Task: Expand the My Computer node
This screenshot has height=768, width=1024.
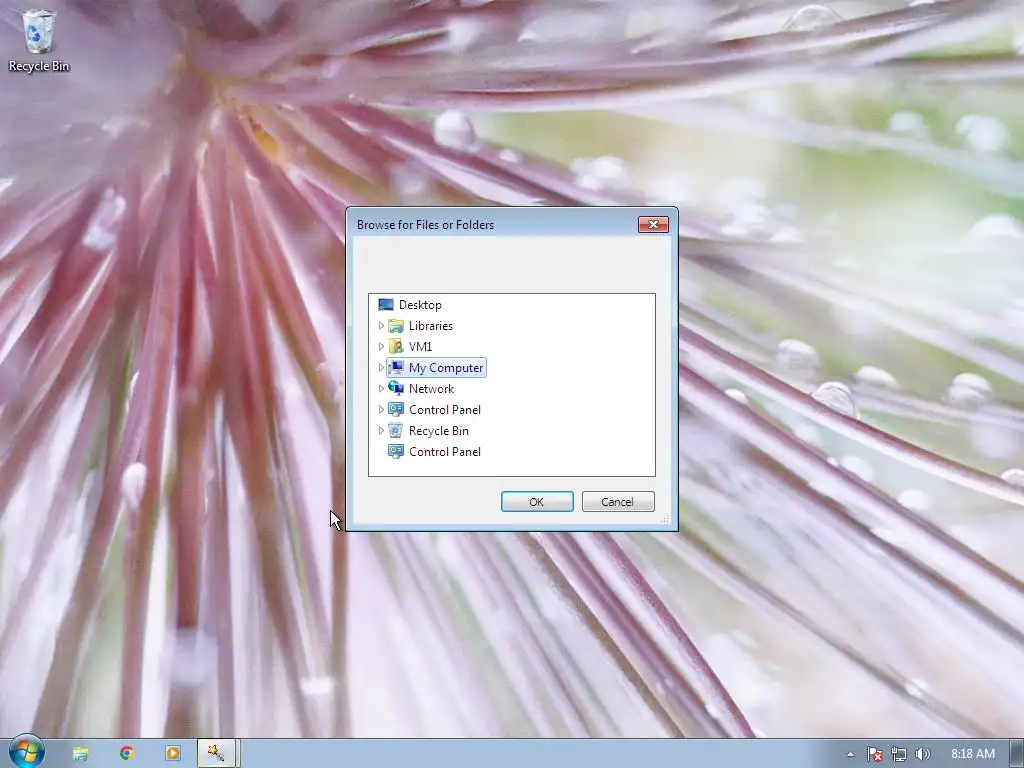Action: 381,368
